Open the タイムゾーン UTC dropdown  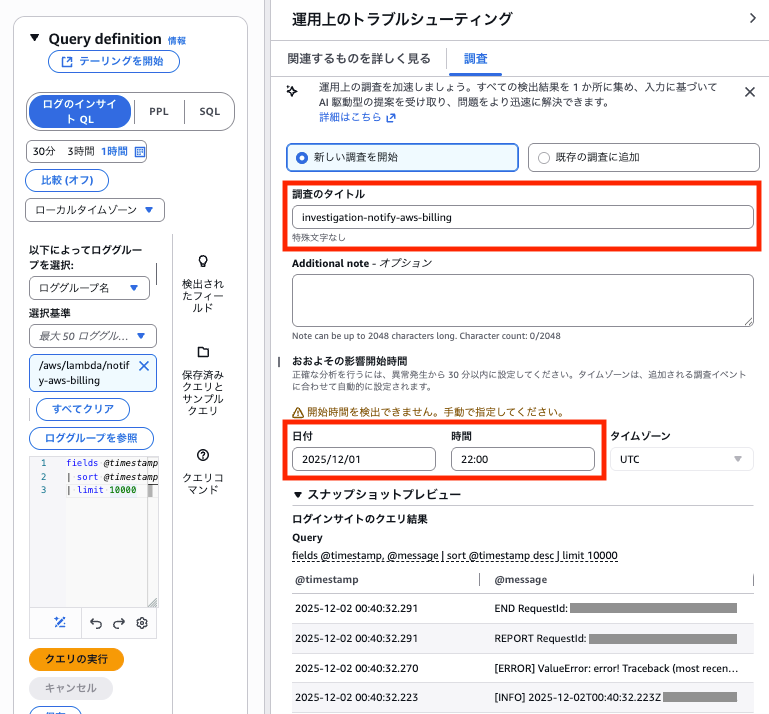coord(681,459)
